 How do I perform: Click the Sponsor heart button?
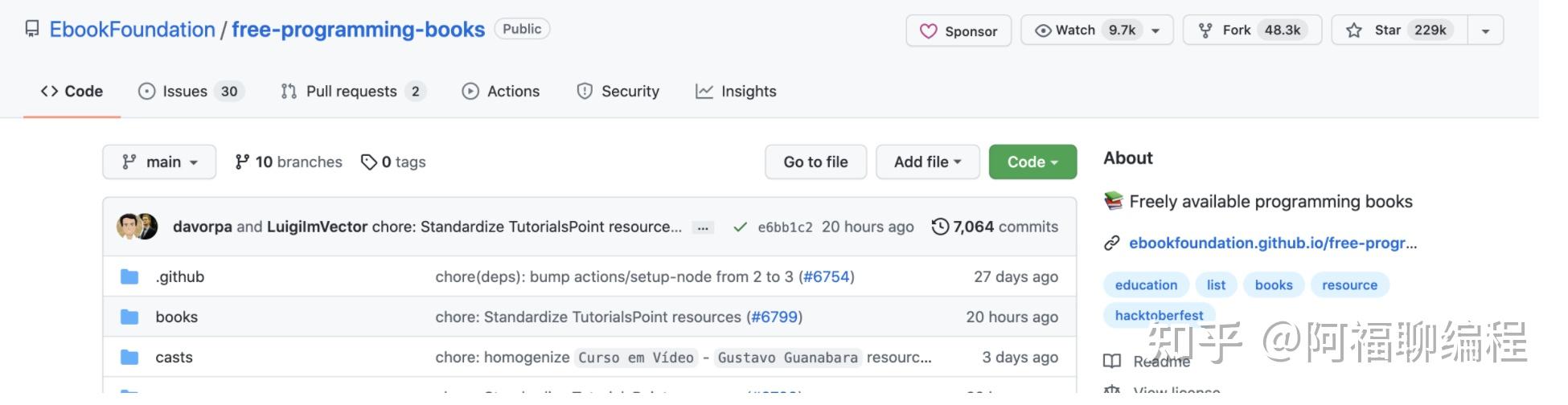[958, 31]
